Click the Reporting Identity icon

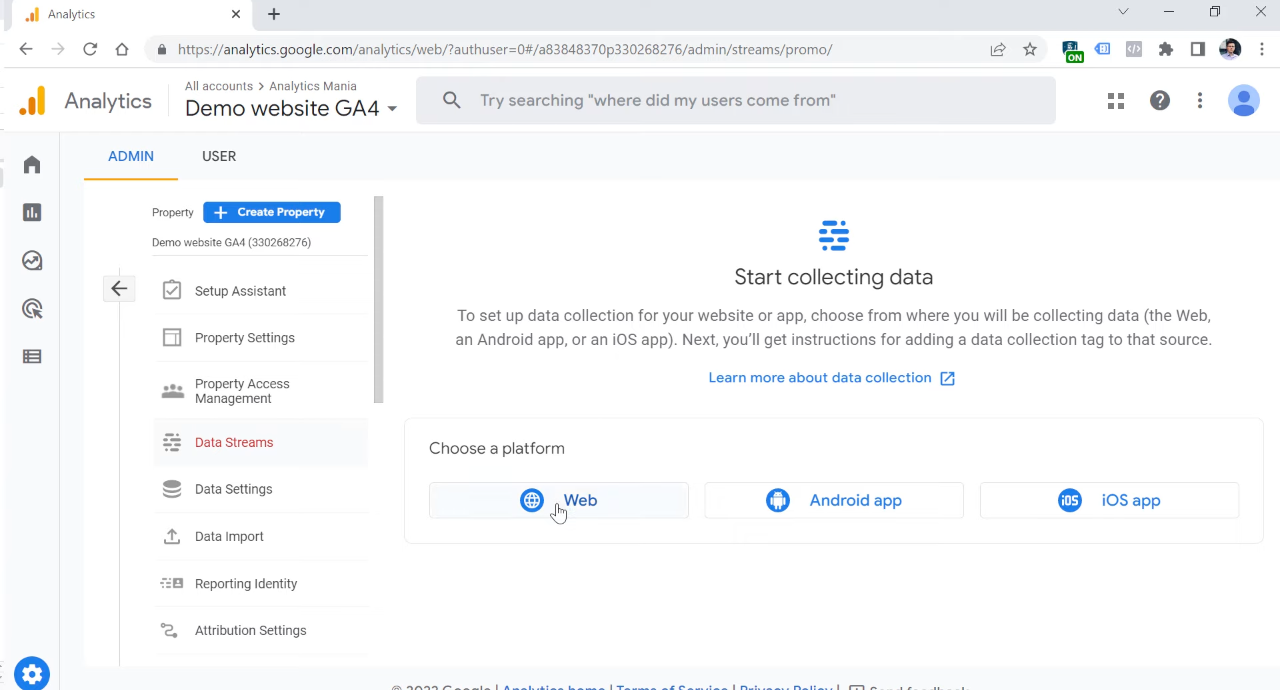[x=172, y=583]
